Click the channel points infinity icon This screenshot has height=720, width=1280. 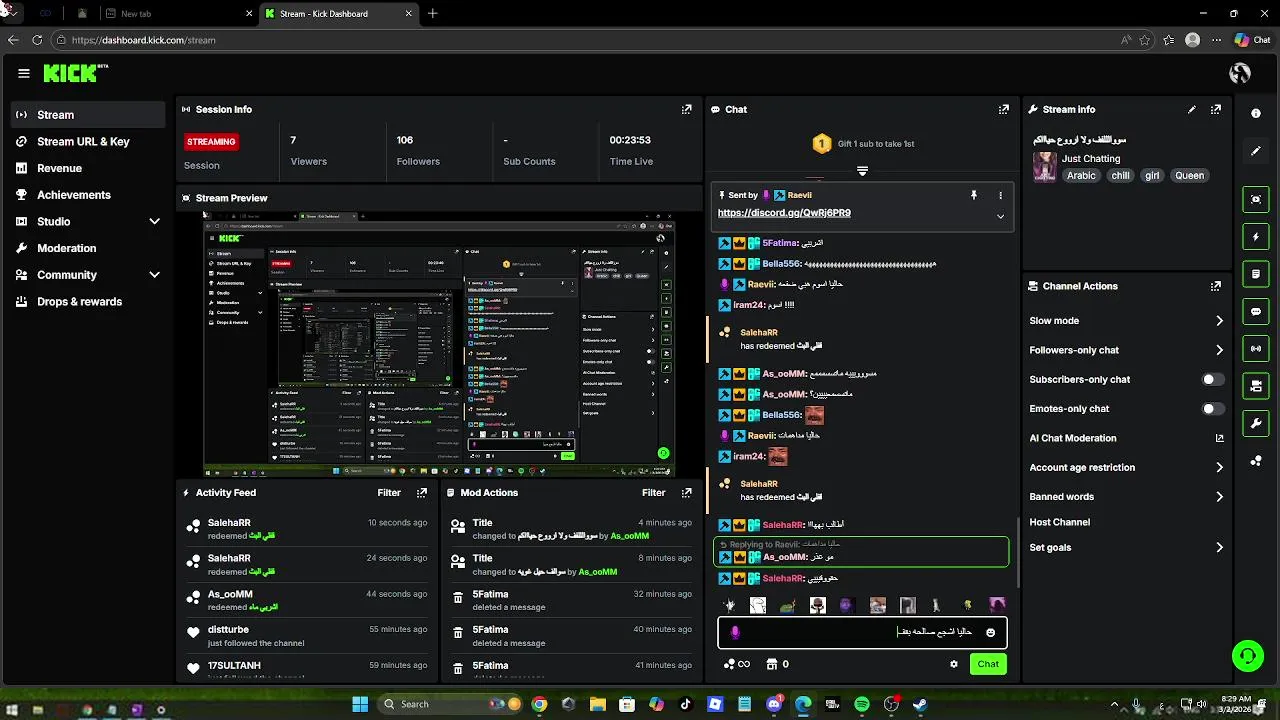(x=736, y=664)
